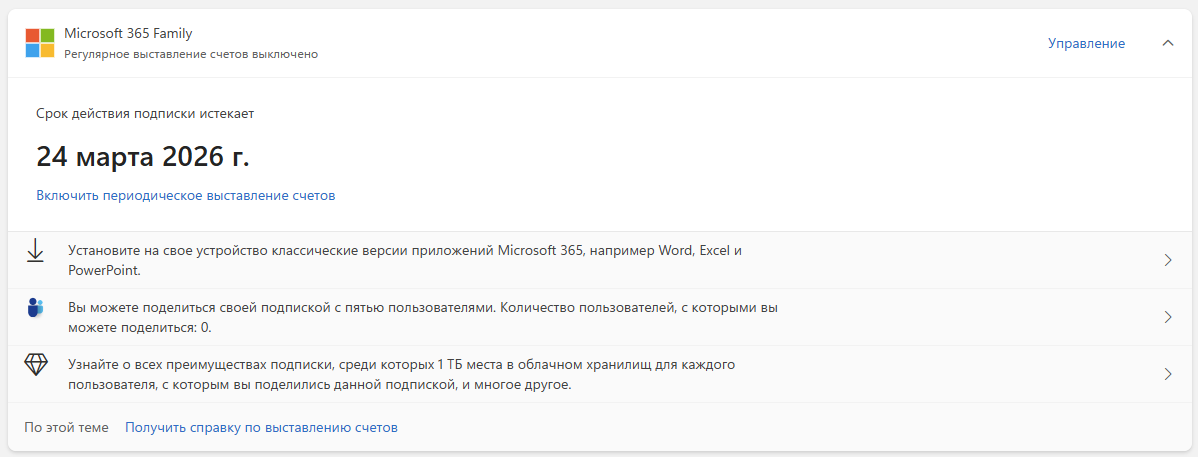Click the Microsoft four-square logo
Viewport: 1198px width, 457px height.
(40, 43)
